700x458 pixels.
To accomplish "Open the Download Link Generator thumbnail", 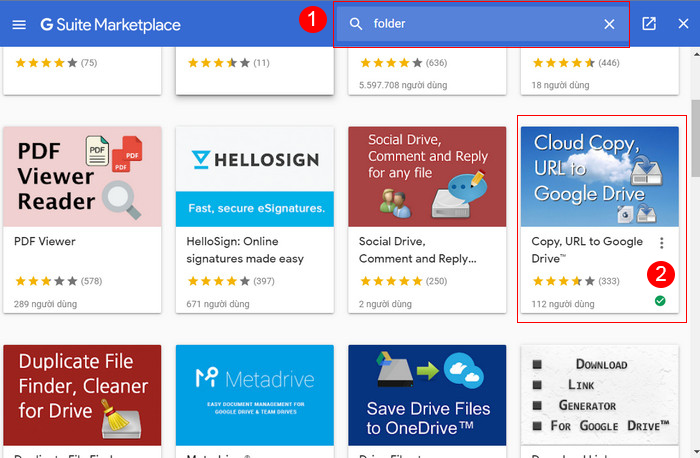I will (600, 395).
